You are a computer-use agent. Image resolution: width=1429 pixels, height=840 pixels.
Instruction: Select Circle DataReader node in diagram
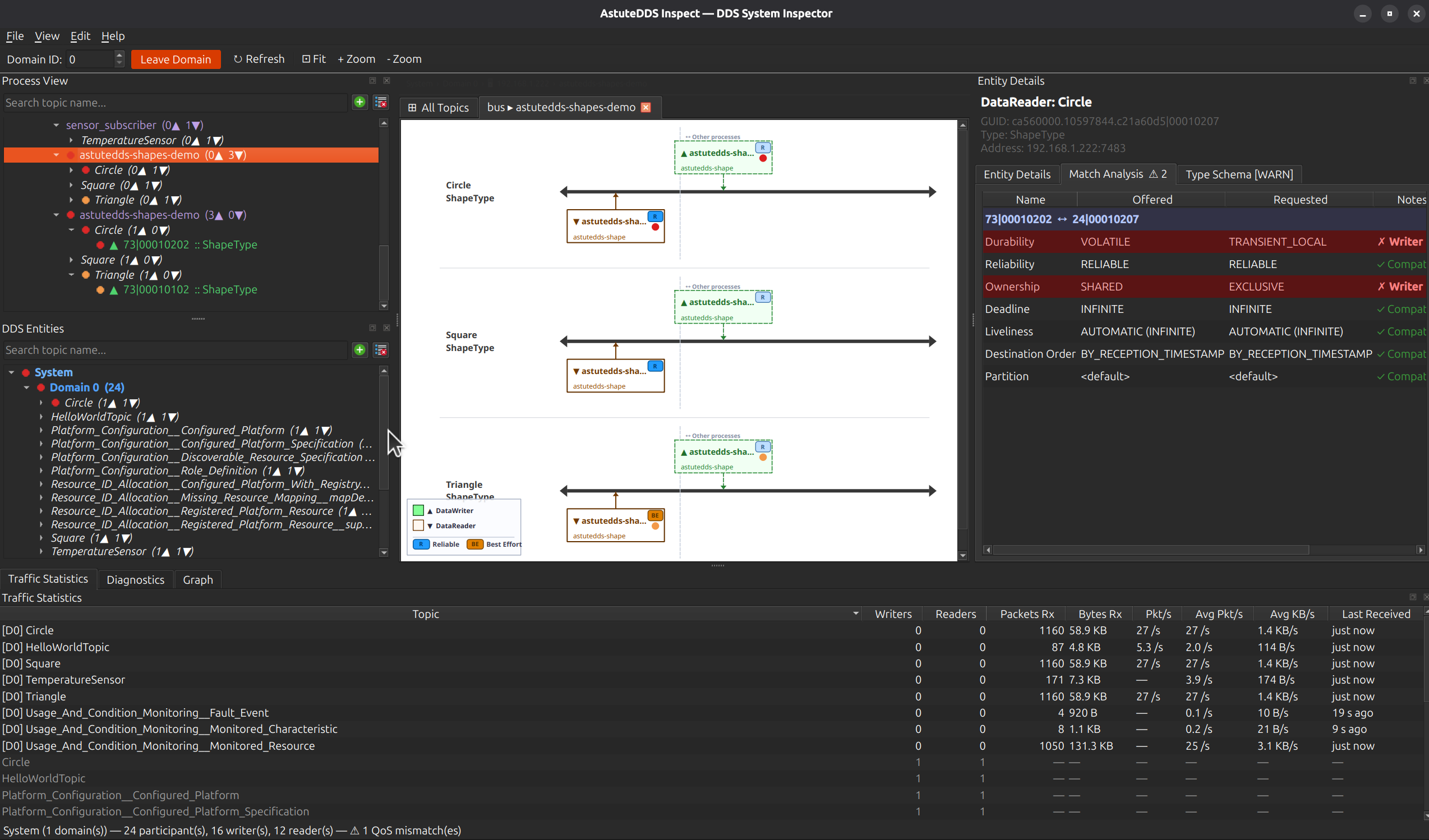[615, 226]
